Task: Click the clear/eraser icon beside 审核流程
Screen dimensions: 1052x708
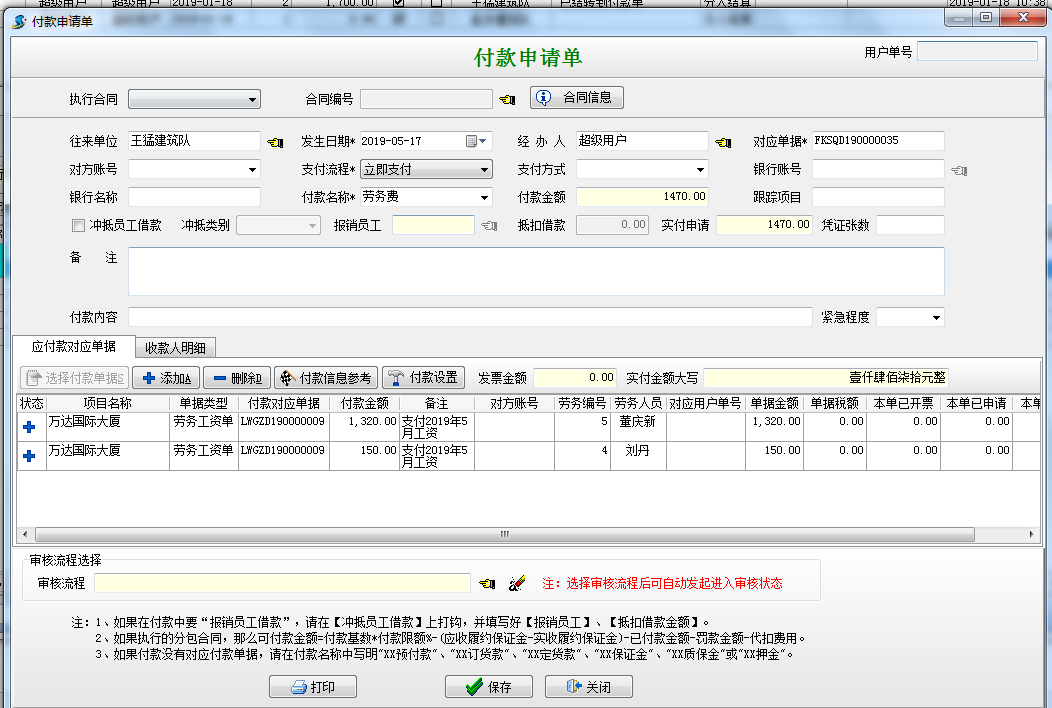Action: [x=517, y=583]
